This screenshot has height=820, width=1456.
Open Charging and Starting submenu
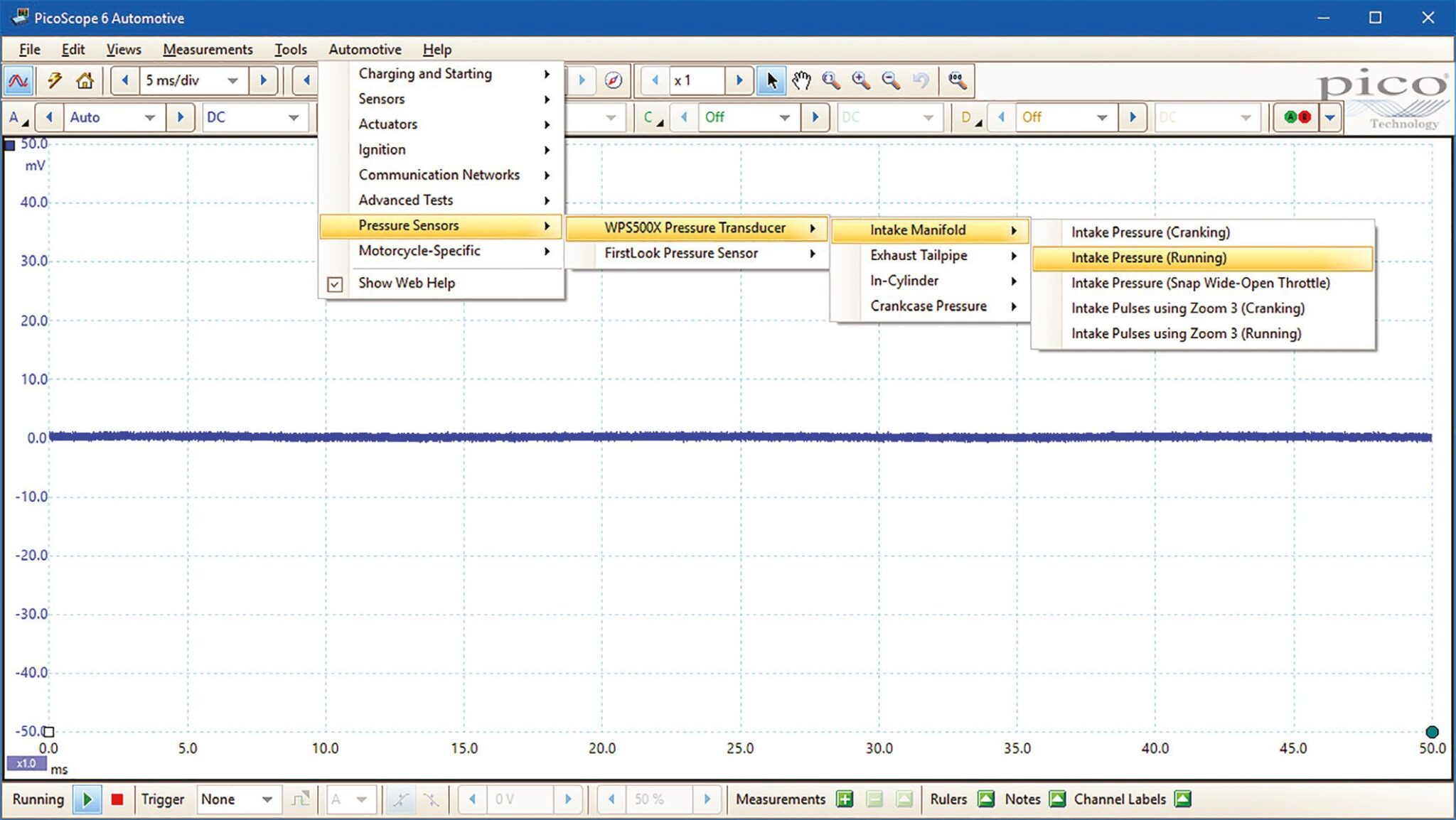(441, 74)
